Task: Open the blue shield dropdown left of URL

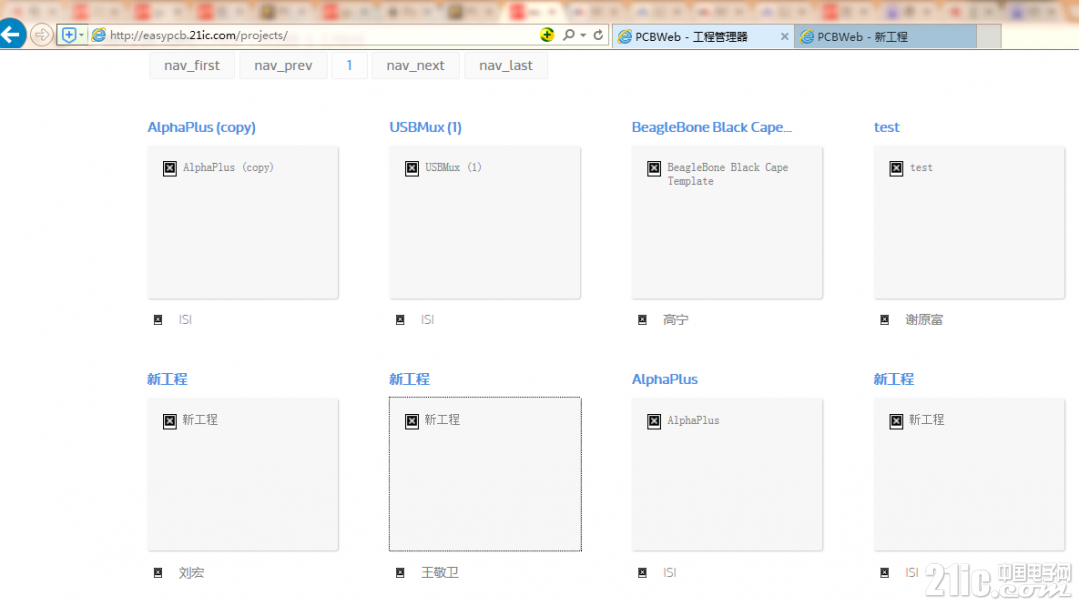Action: (x=72, y=35)
